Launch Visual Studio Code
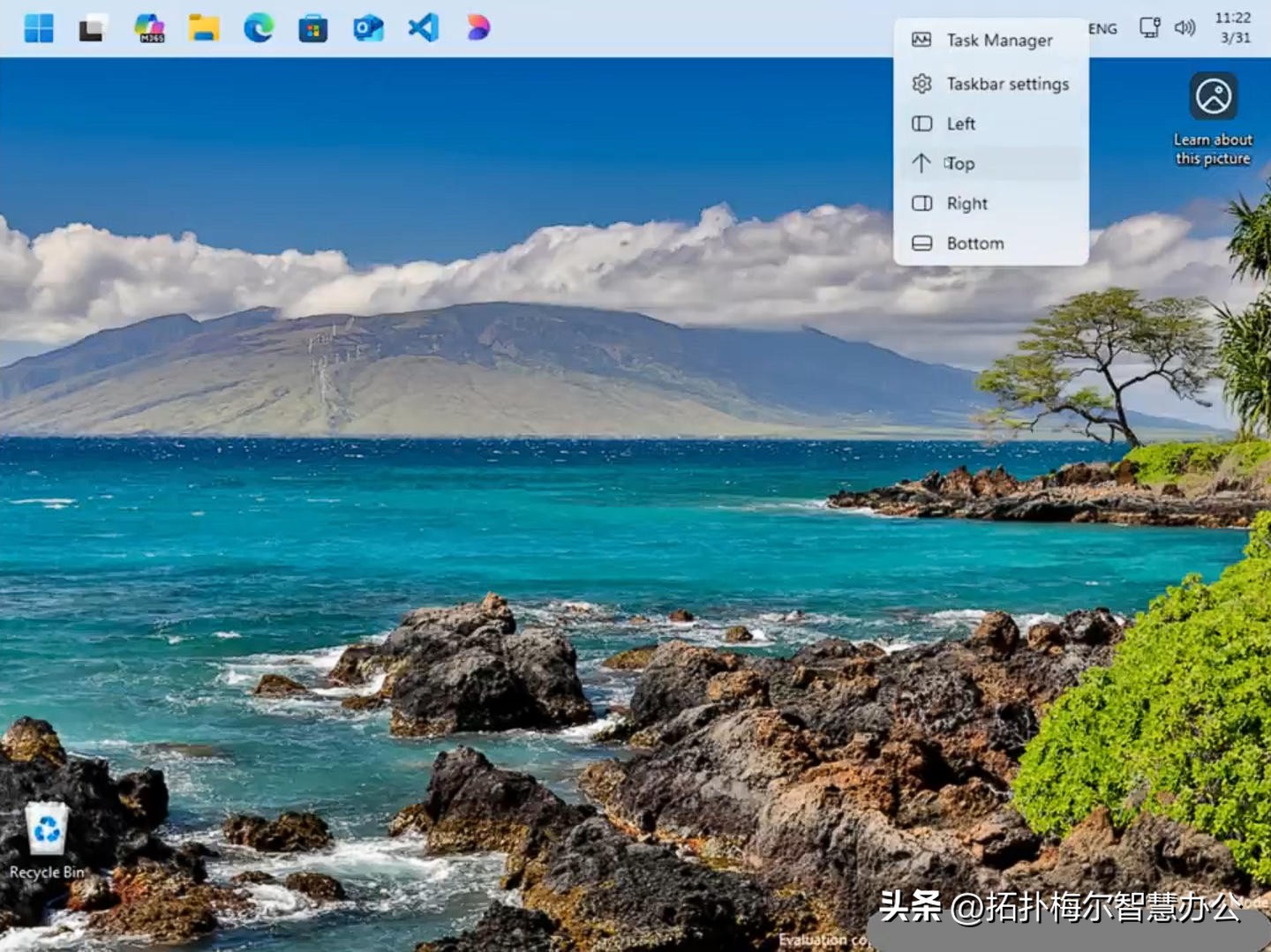 (x=425, y=27)
